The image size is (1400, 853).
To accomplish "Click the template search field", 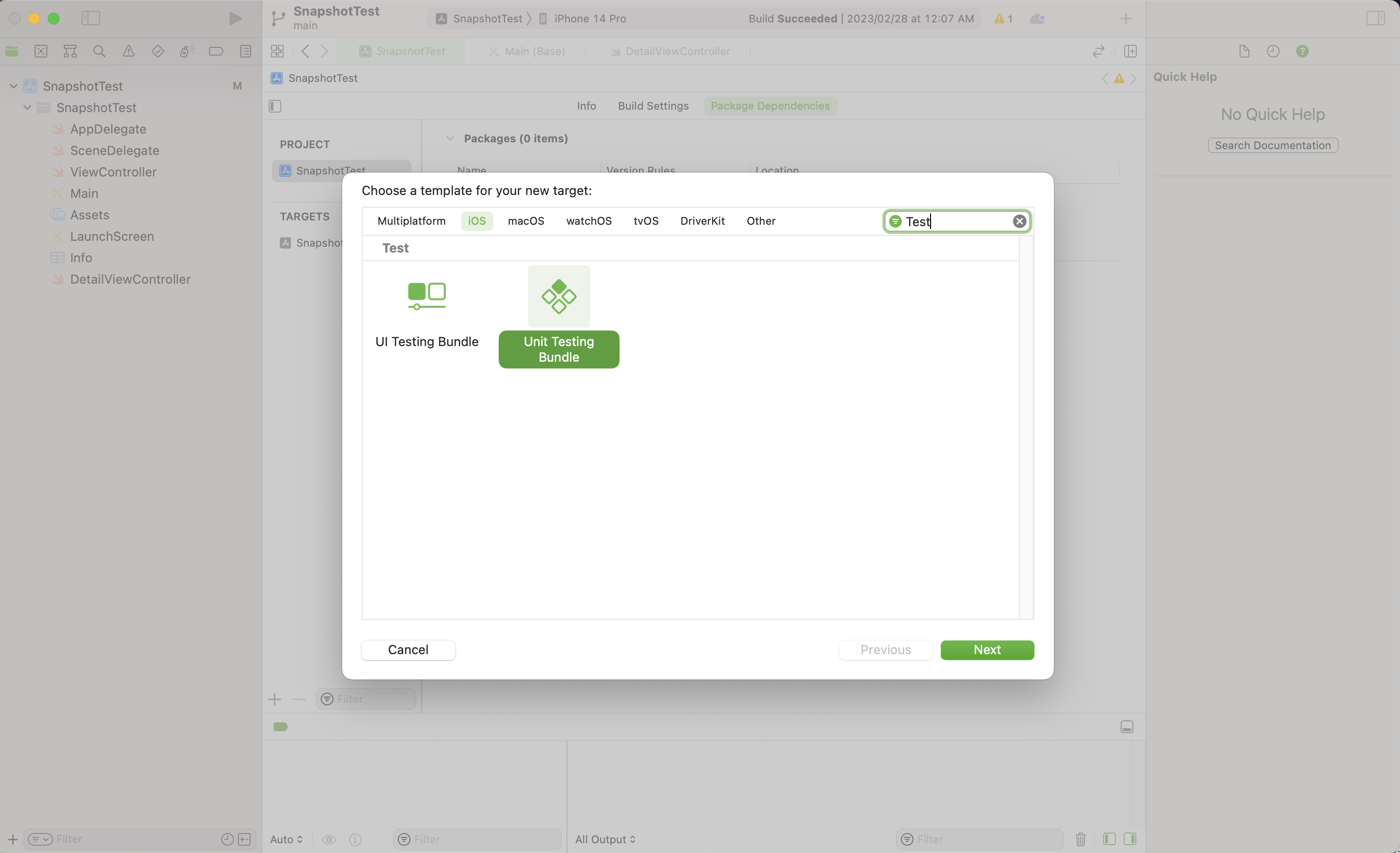I will pos(957,221).
